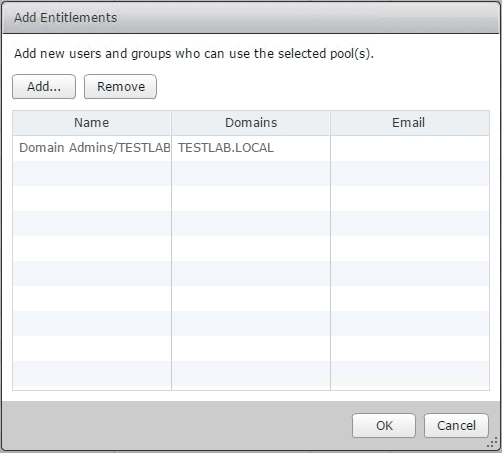Click the empty Email cell for Domain Admins

tap(410, 148)
